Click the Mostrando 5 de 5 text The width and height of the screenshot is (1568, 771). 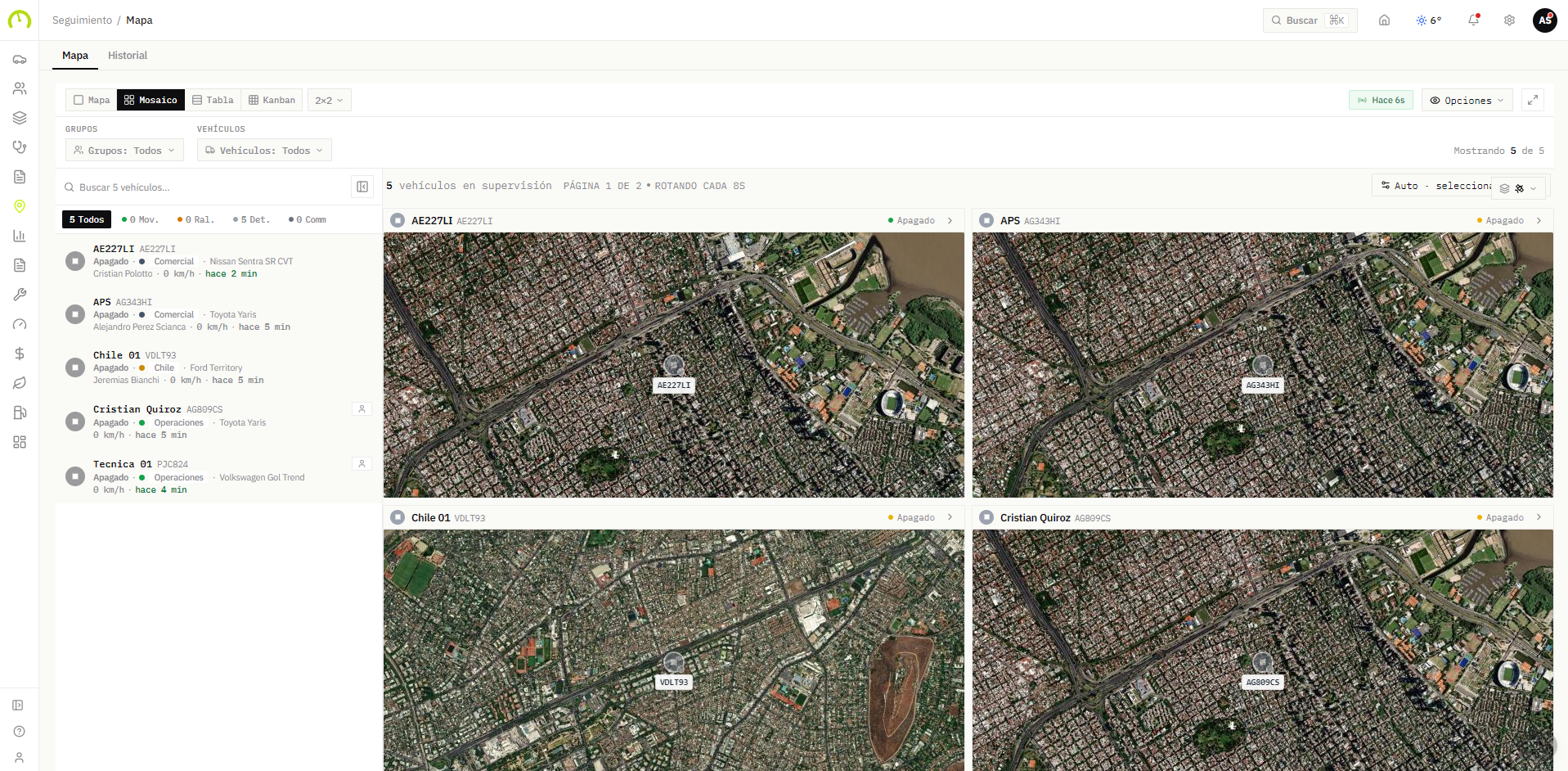[x=1498, y=151]
